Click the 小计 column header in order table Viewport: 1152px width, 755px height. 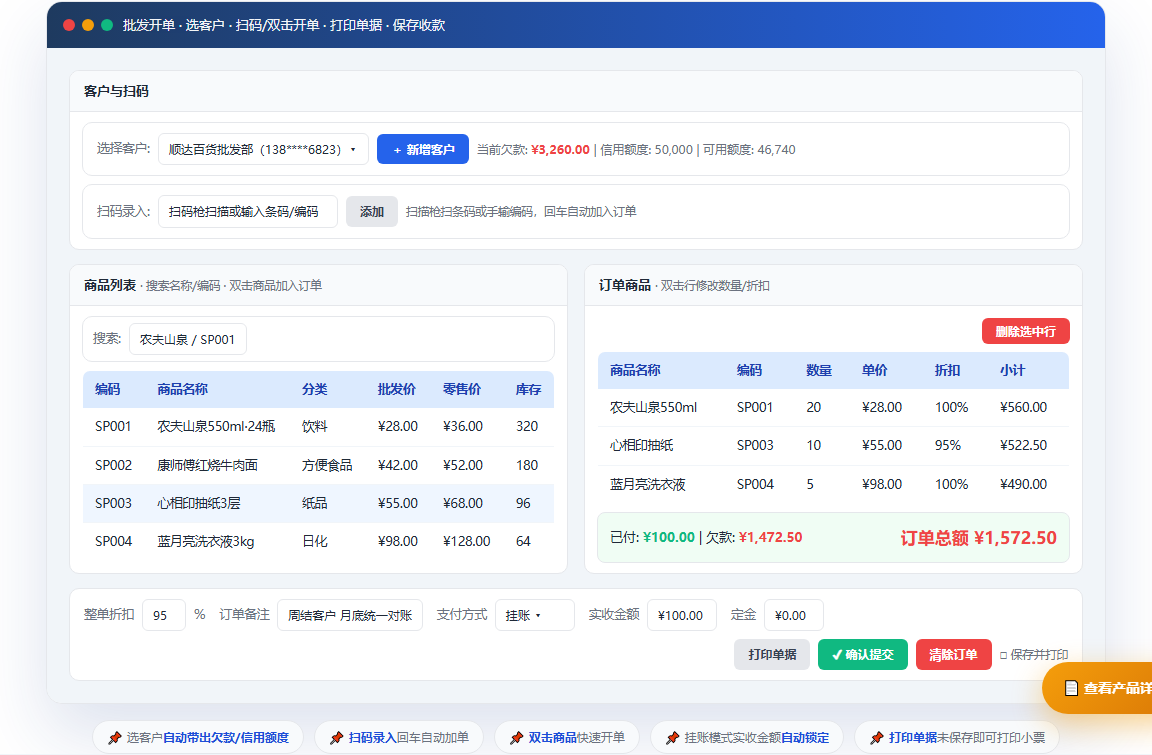tap(1012, 370)
